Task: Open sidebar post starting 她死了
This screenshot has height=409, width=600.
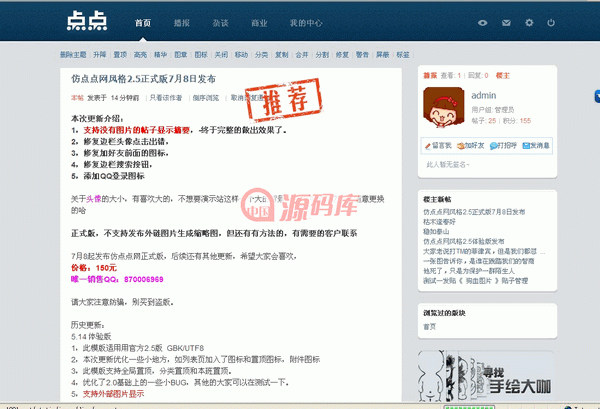Action: (x=469, y=271)
